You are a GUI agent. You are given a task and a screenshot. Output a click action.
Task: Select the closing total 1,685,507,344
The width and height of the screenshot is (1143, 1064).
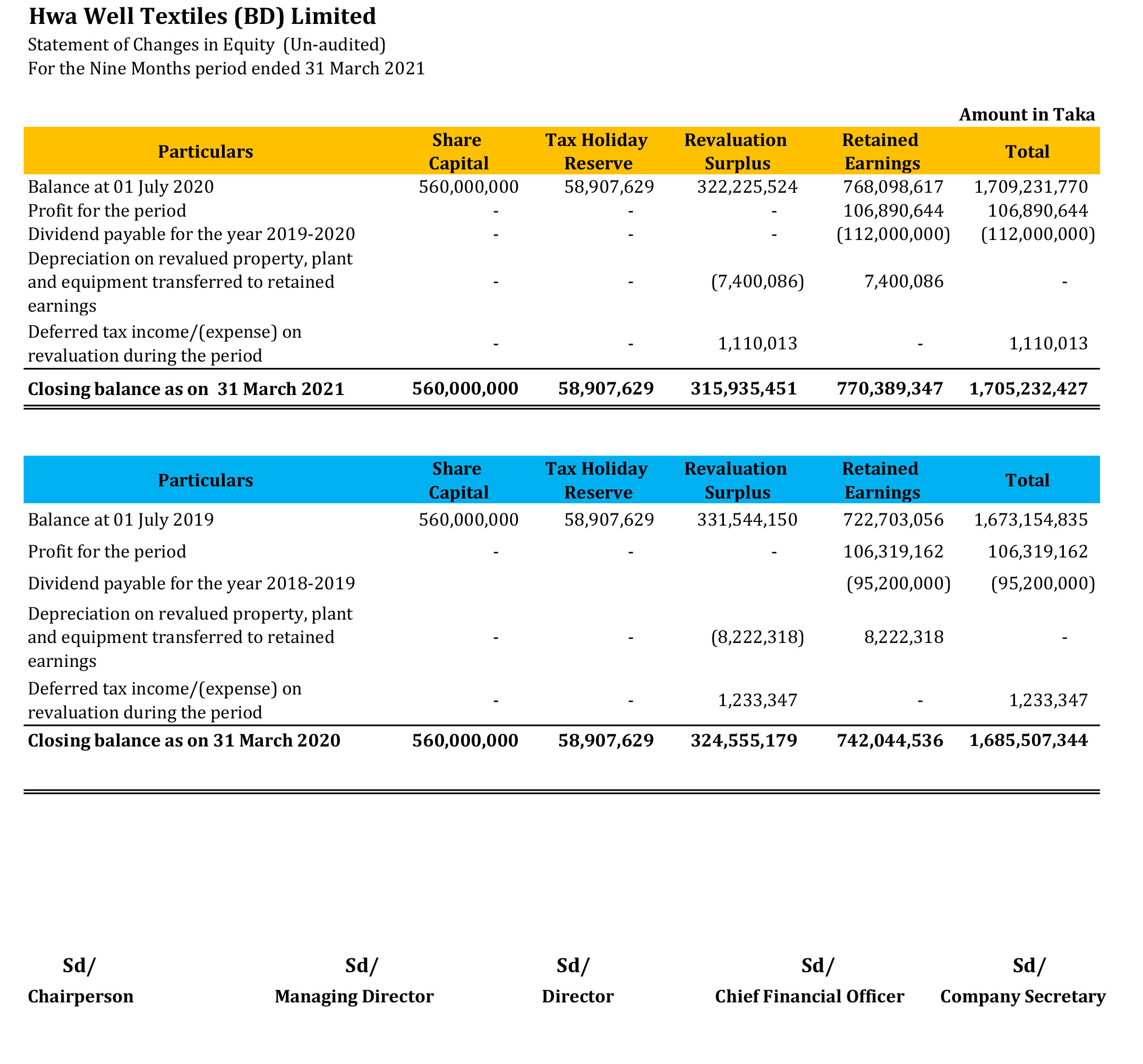coord(1028,740)
